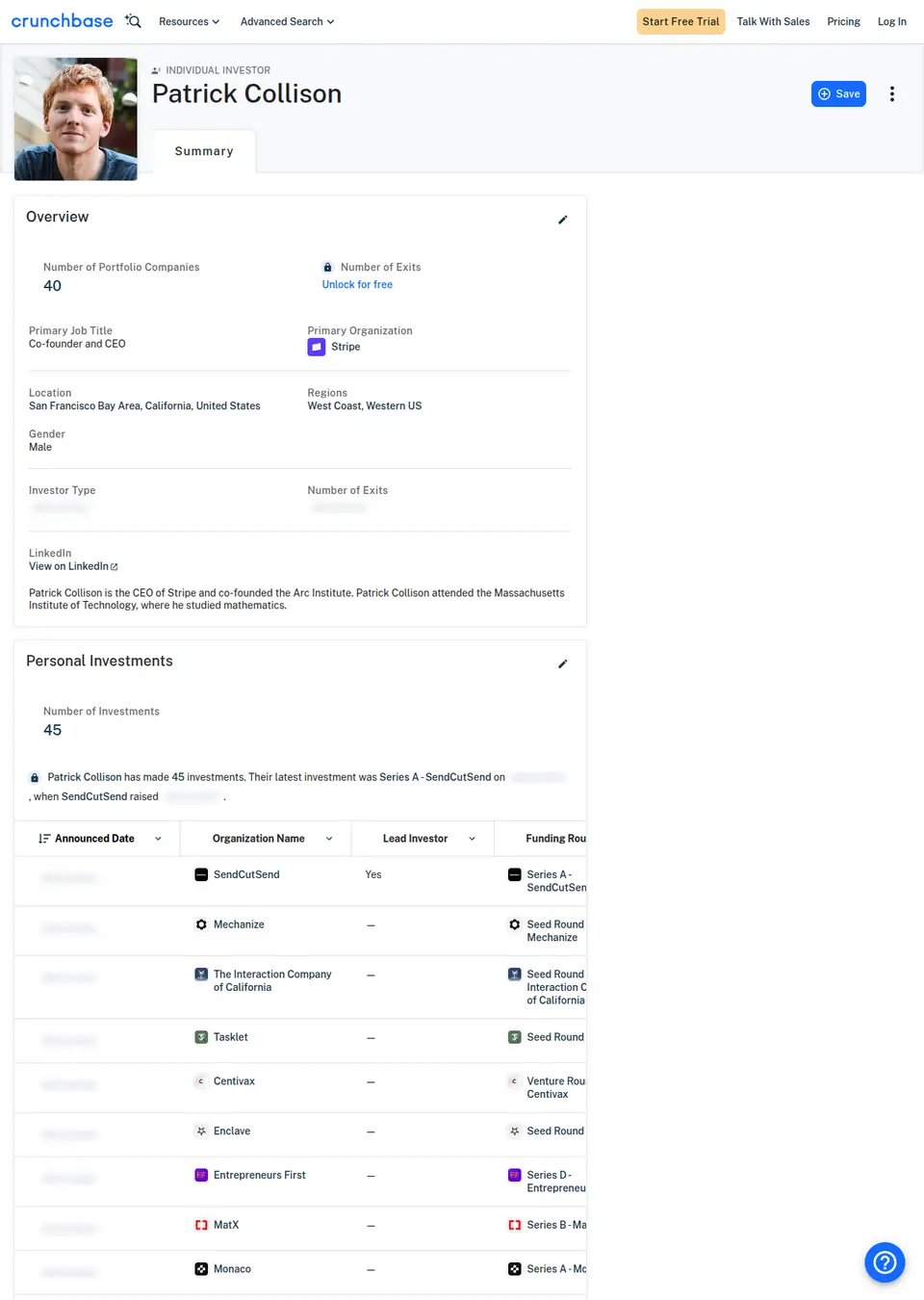Open the Entrepreneurs First organization link
Image resolution: width=924 pixels, height=1300 pixels.
260,1175
